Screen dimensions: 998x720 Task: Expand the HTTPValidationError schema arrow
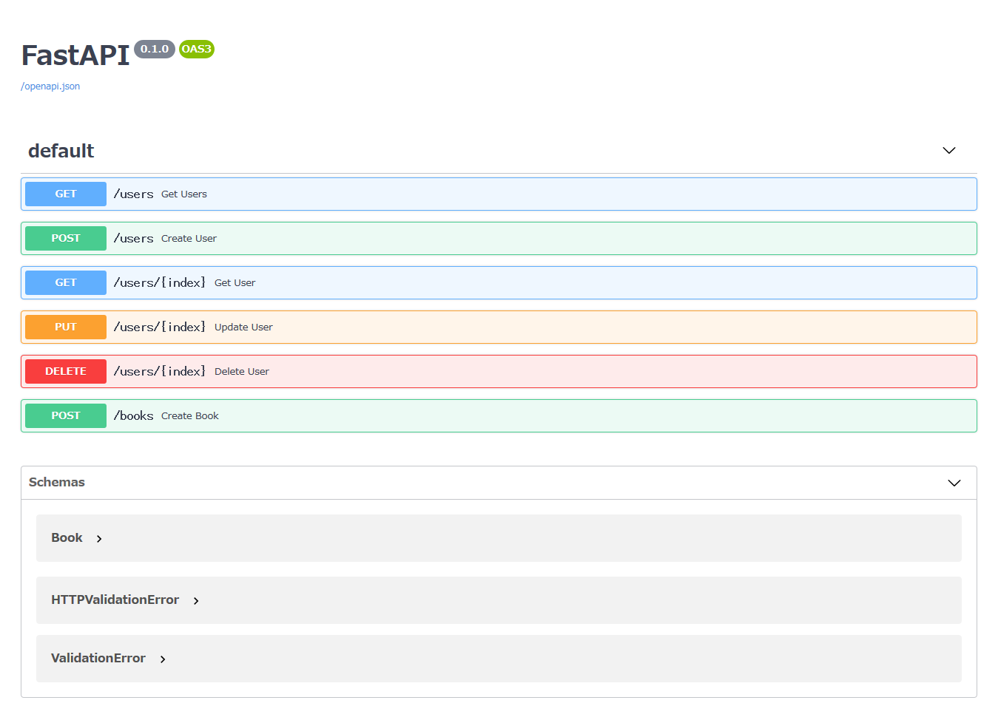click(x=196, y=601)
